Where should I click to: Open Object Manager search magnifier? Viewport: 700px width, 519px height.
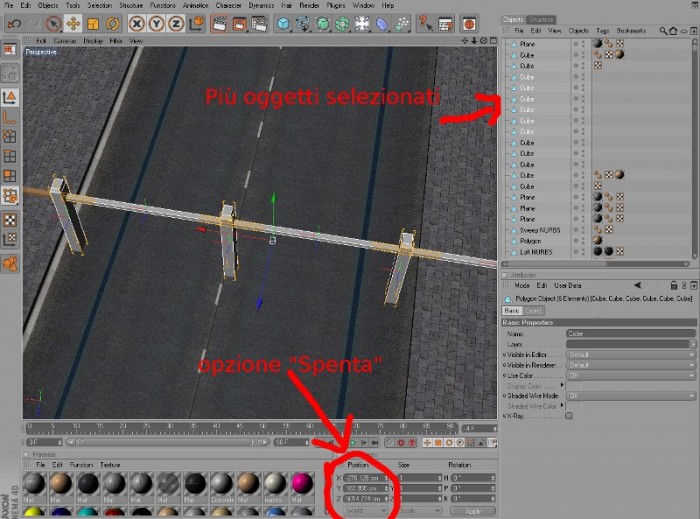tap(663, 31)
